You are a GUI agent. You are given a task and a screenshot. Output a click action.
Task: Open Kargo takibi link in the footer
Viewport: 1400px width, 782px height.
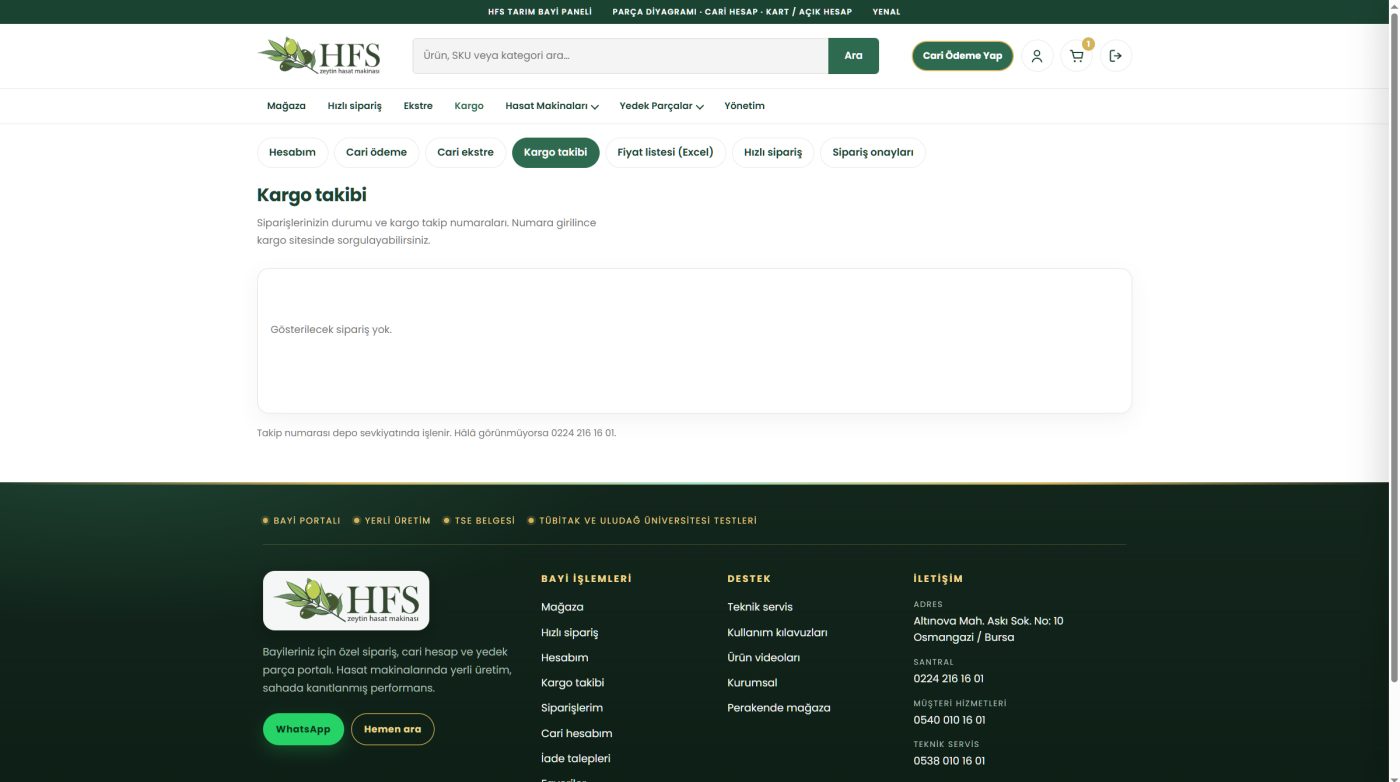(x=572, y=682)
